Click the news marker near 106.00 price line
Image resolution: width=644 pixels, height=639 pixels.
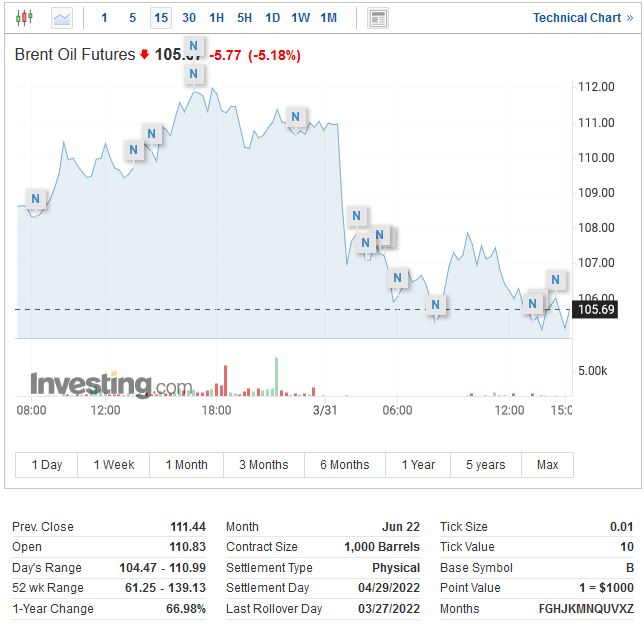point(436,305)
